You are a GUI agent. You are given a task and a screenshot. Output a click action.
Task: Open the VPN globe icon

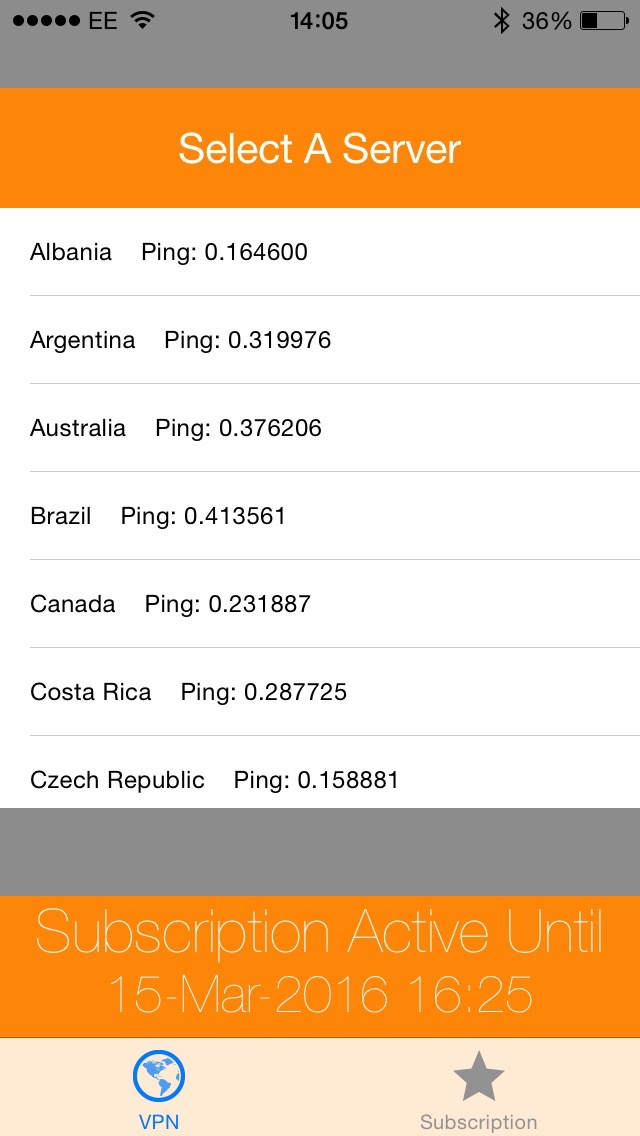tap(159, 1076)
